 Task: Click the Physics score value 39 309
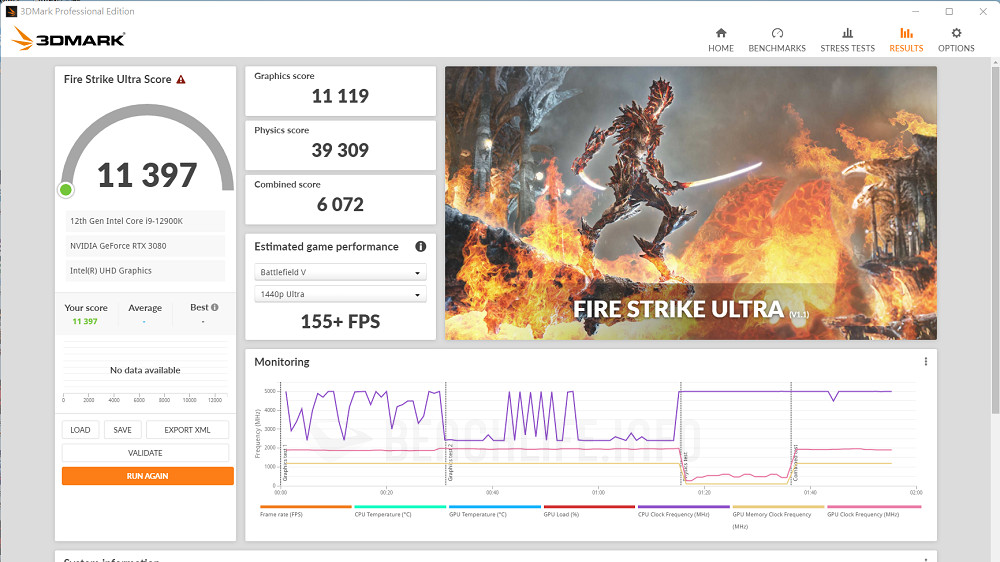click(x=340, y=151)
